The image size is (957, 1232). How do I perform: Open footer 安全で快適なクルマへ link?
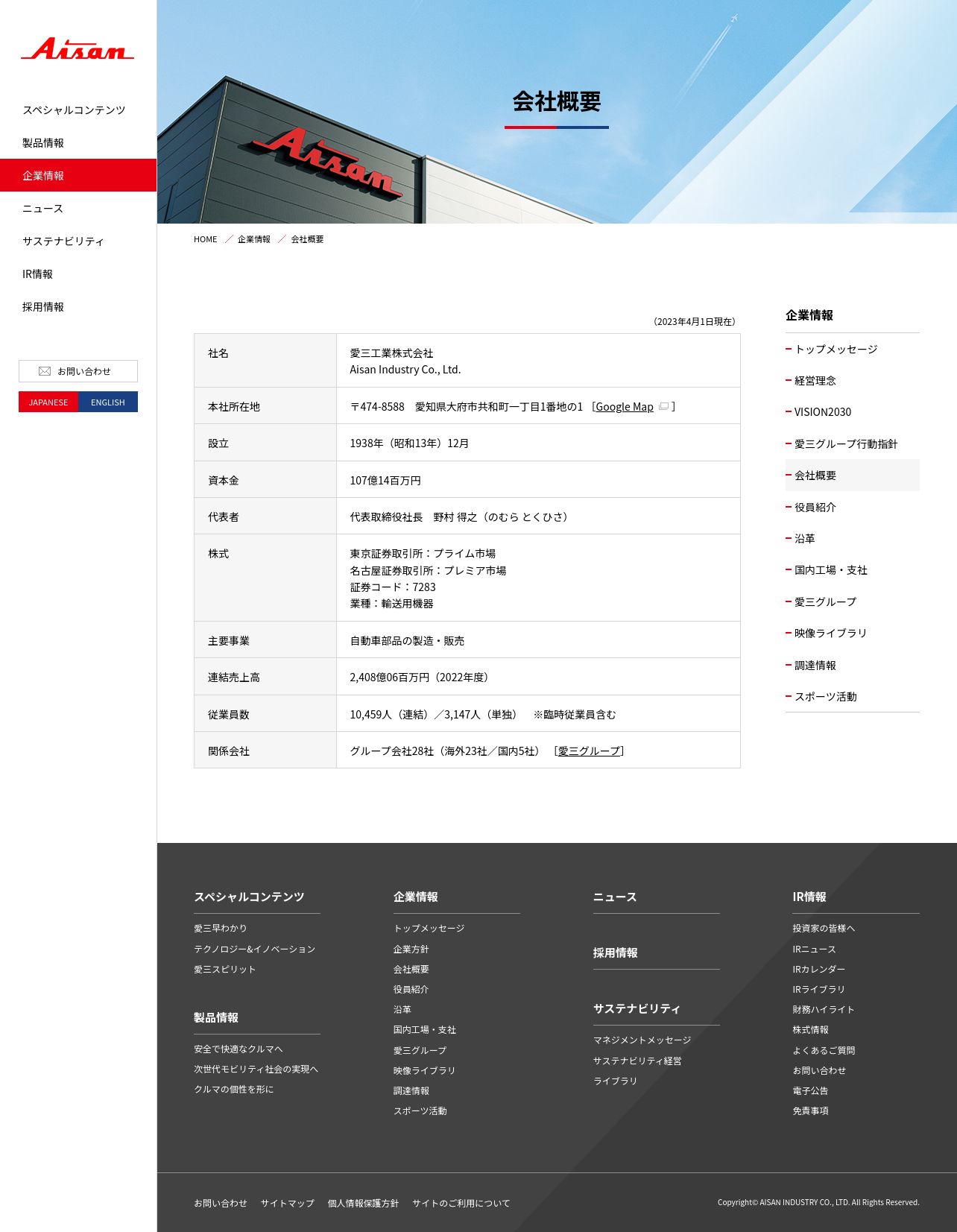click(x=239, y=1049)
